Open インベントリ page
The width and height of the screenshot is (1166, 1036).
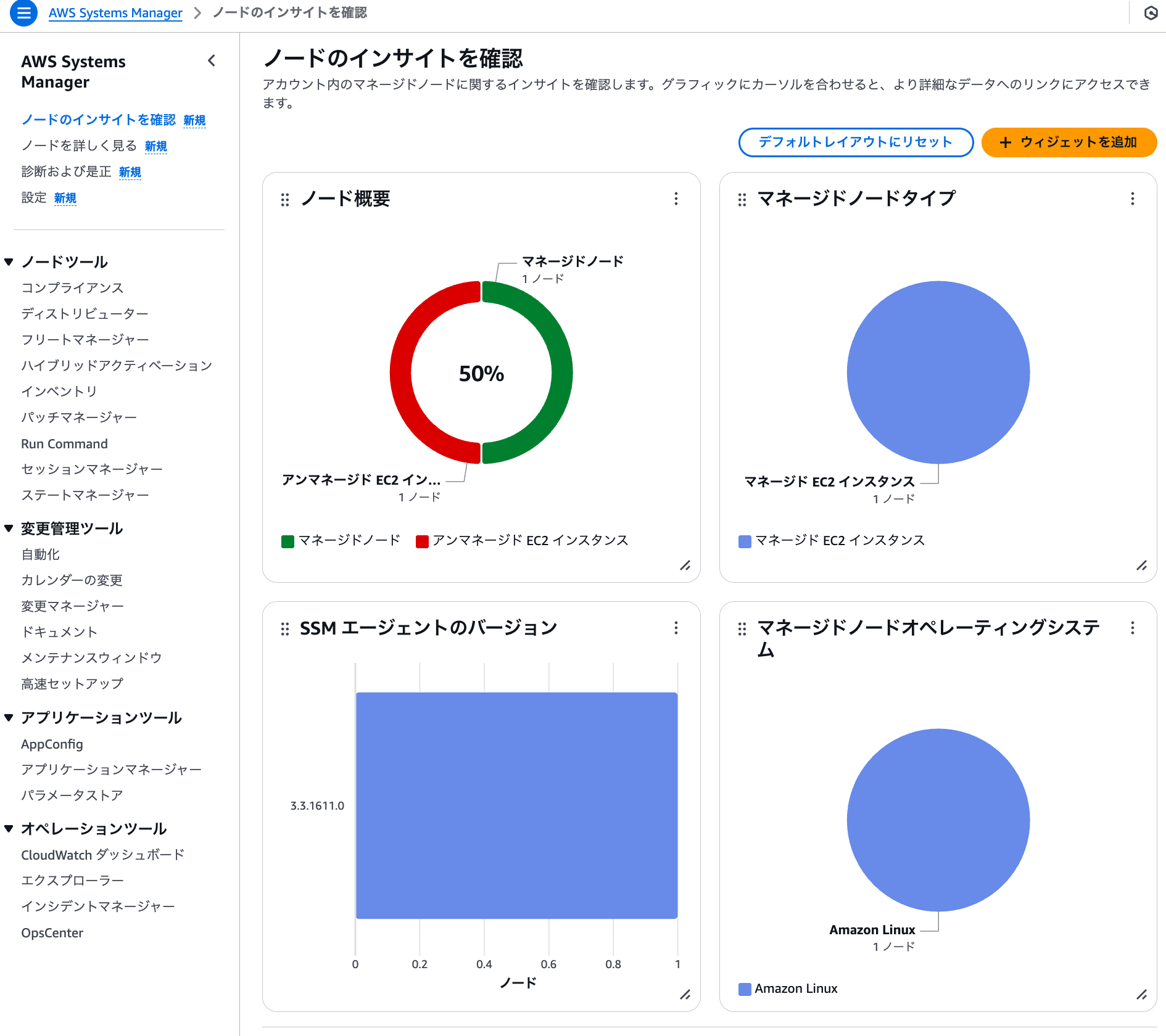click(x=59, y=392)
